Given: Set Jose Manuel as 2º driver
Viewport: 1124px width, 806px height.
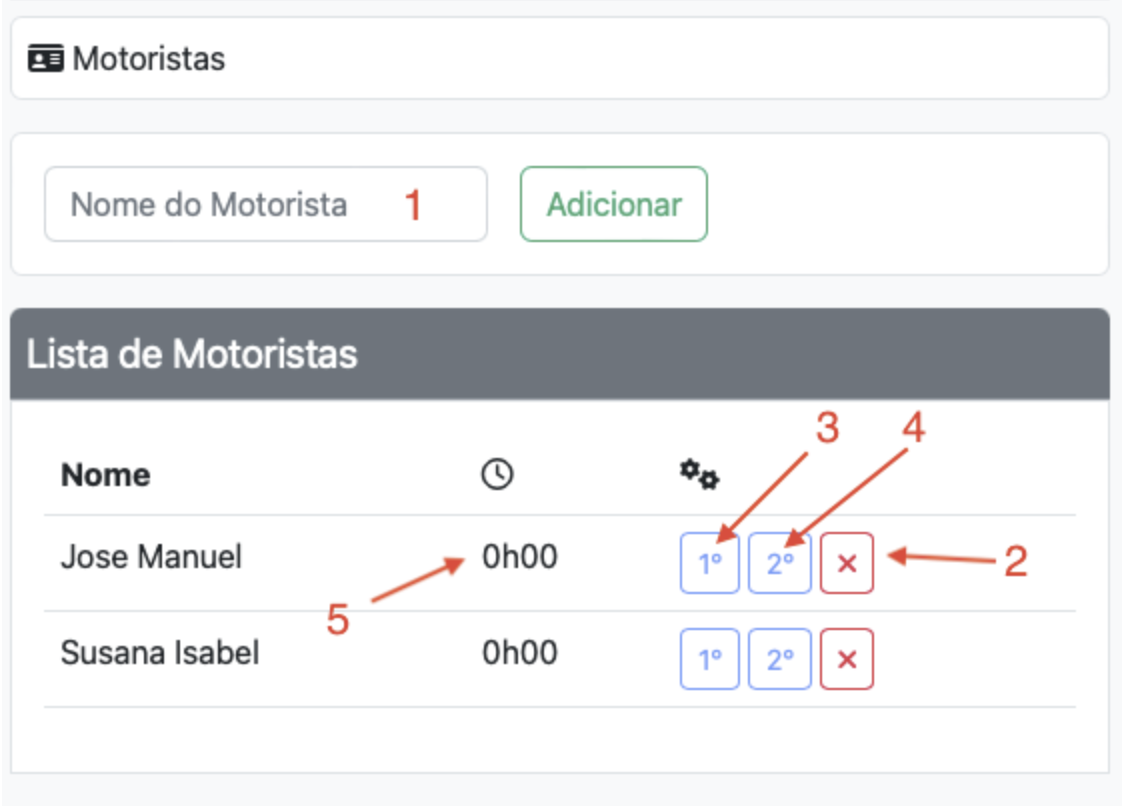Looking at the screenshot, I should pyautogui.click(x=780, y=563).
